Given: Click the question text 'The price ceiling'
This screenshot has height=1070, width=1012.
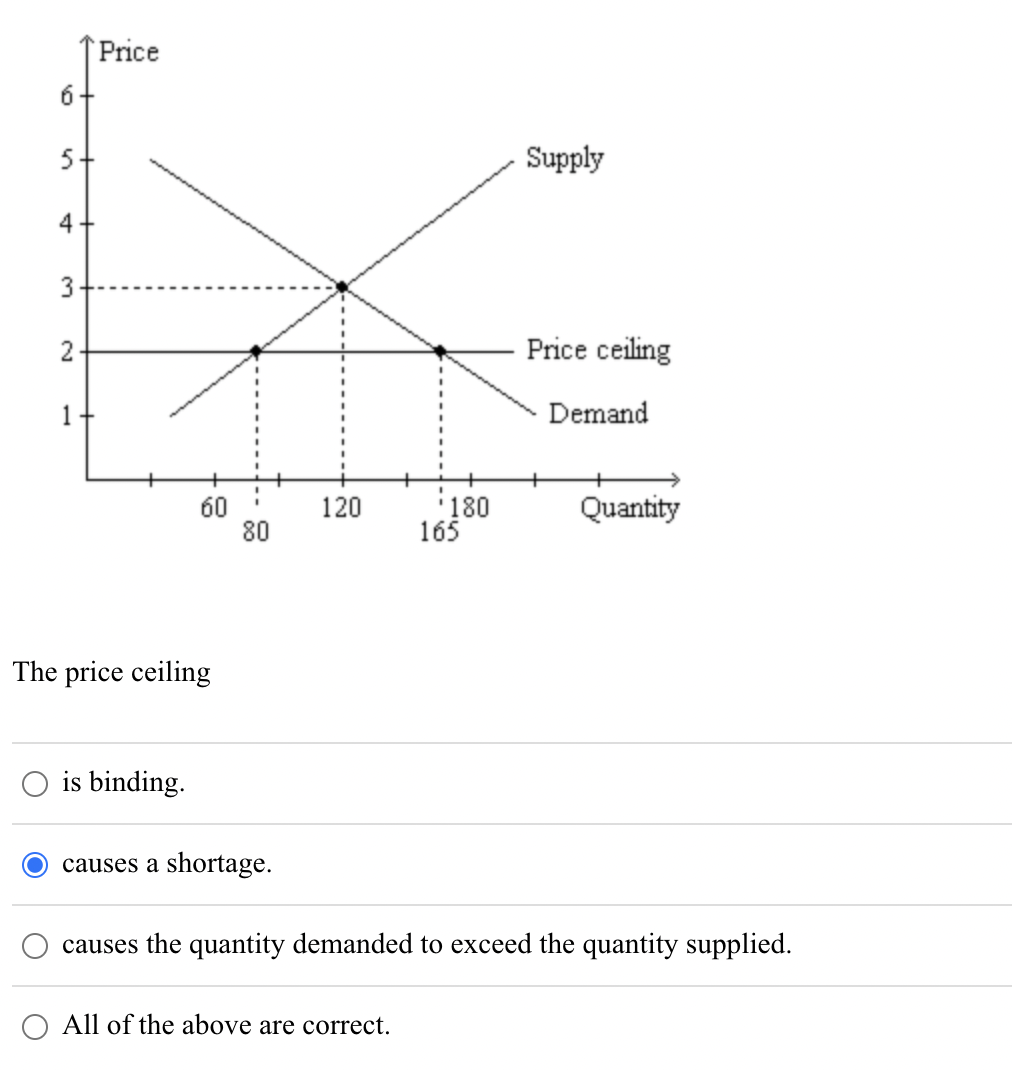Looking at the screenshot, I should [111, 672].
